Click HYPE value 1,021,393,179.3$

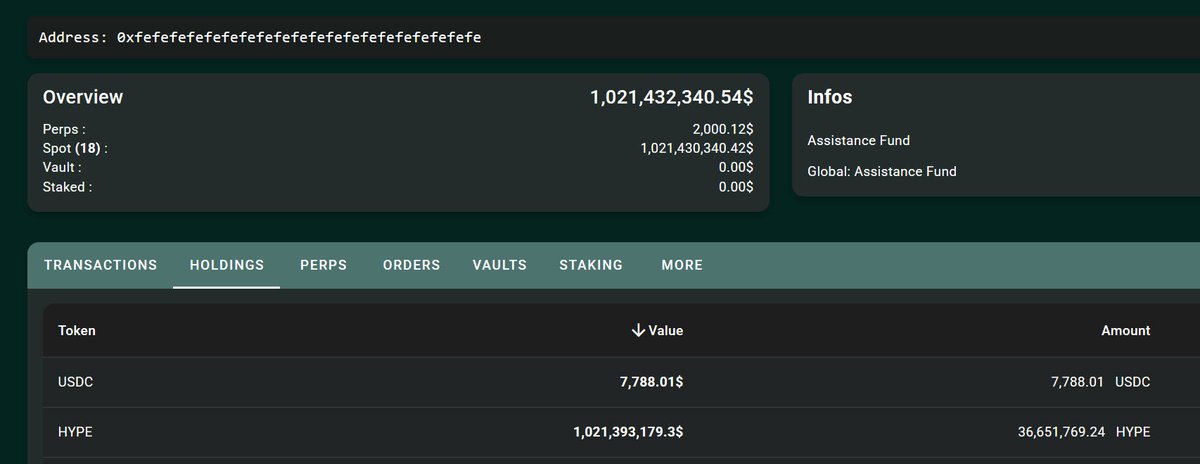(629, 432)
